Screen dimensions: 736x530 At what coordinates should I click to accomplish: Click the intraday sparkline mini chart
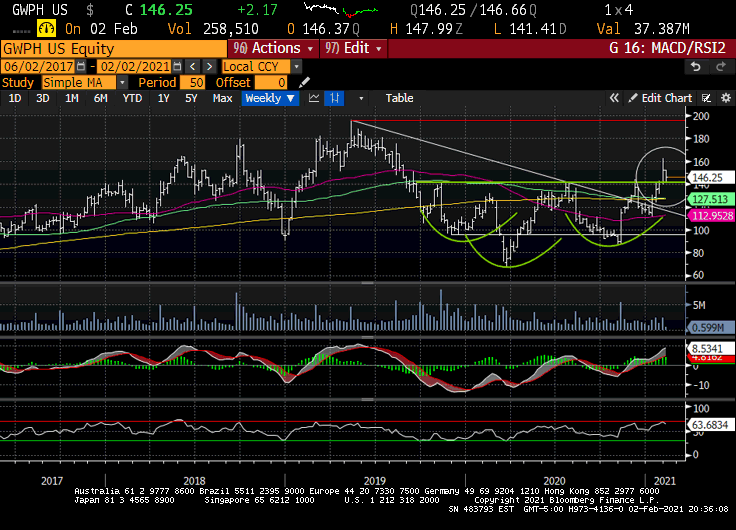(x=341, y=10)
